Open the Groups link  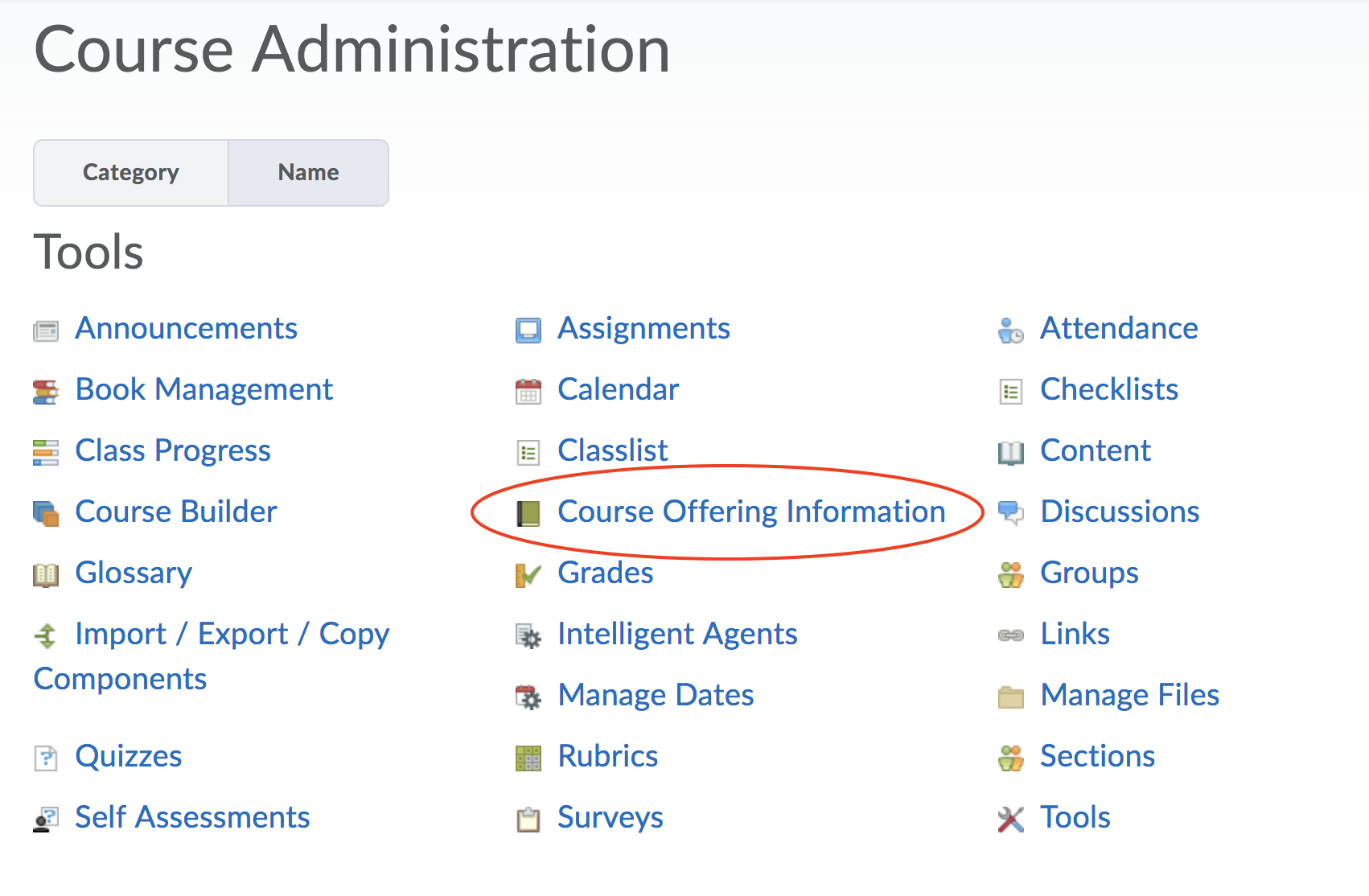tap(1088, 573)
